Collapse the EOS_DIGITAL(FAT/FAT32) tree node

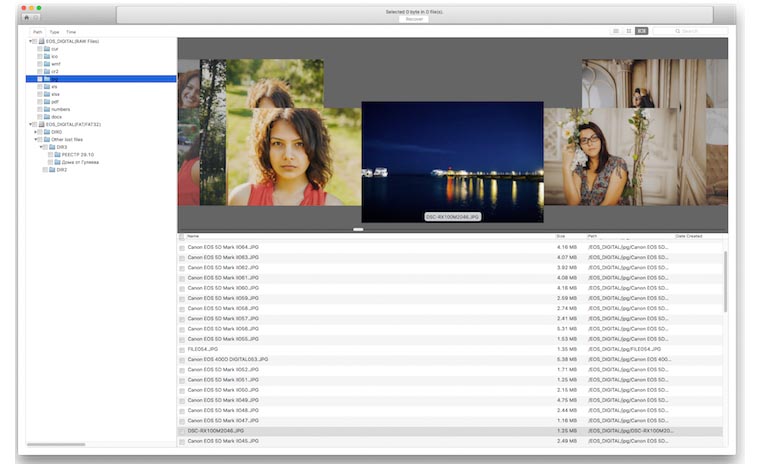[x=30, y=125]
